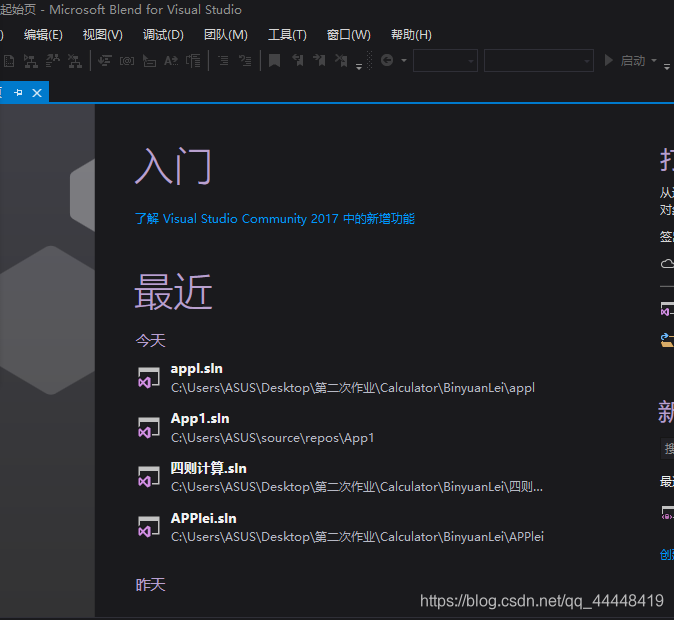Click the appl path ending in BinyuanLei\appl
The image size is (674, 620).
(353, 388)
